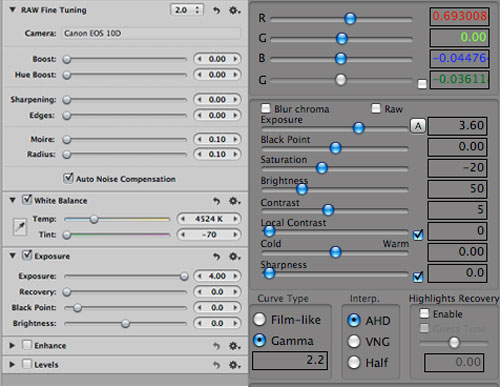Decrease Brightness value with left arrow
Viewport: 500px width, 387px height.
point(199,323)
